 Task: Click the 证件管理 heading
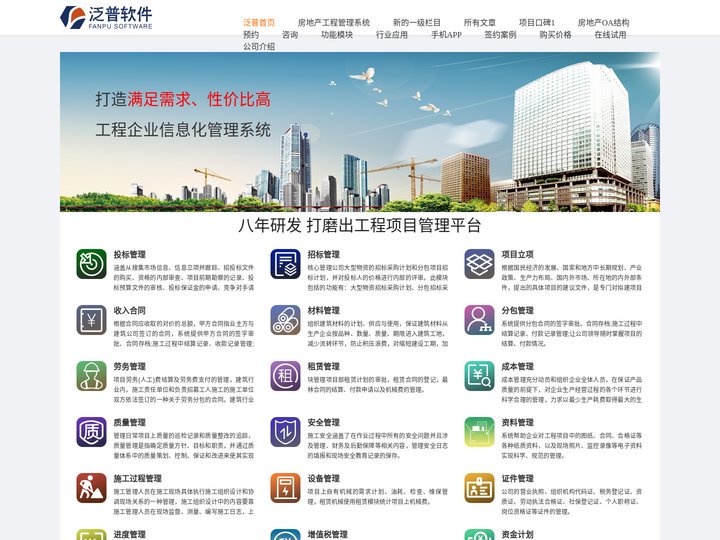(x=518, y=478)
